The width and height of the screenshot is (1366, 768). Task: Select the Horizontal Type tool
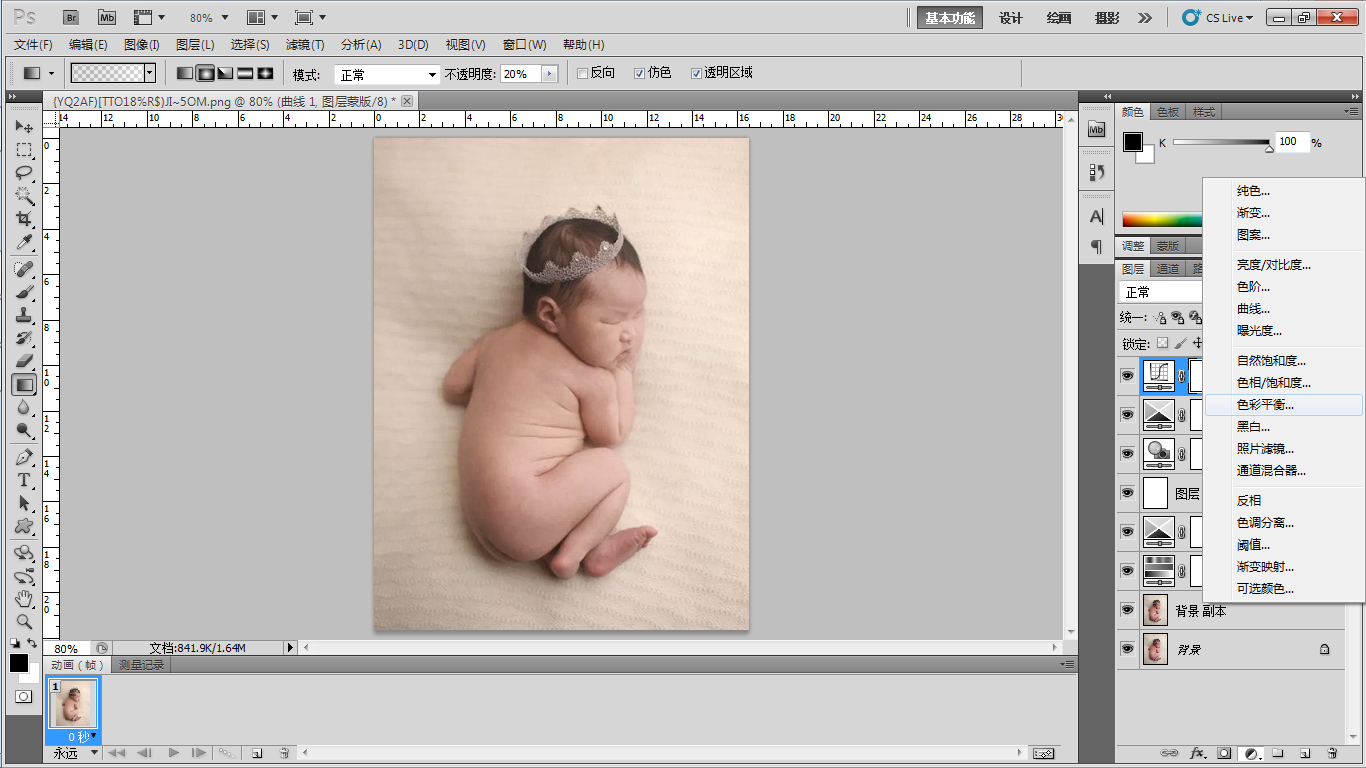click(x=24, y=481)
